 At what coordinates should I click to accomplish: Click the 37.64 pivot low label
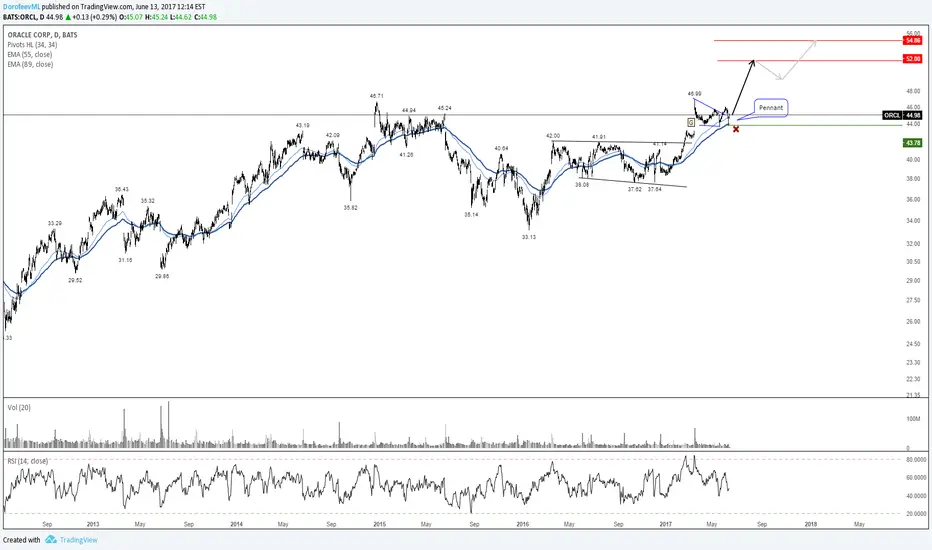click(x=654, y=189)
